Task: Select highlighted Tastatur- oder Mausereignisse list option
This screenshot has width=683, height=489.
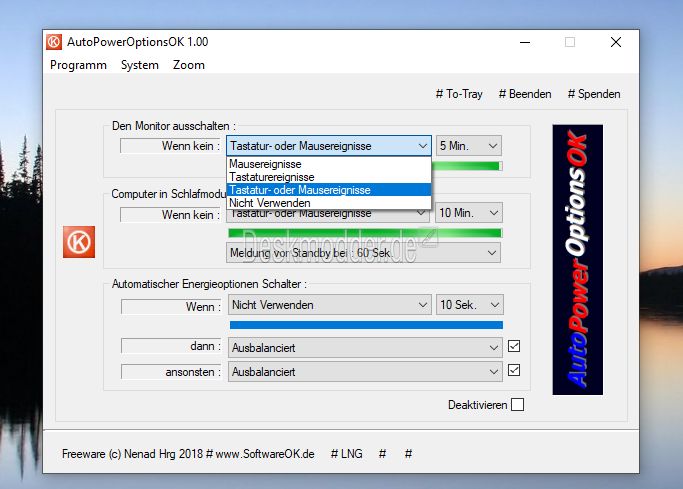Action: 328,190
